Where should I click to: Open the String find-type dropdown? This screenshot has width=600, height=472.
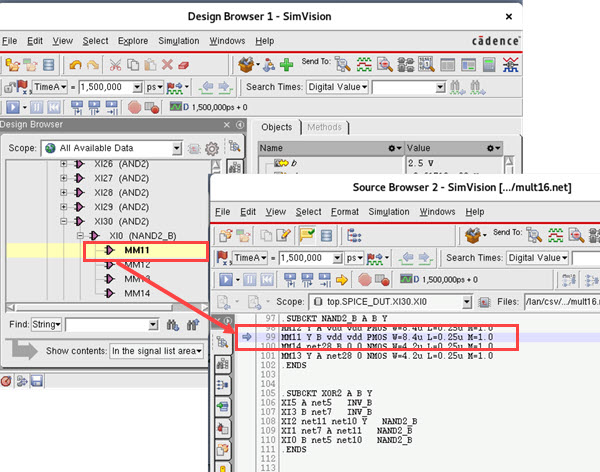46,325
